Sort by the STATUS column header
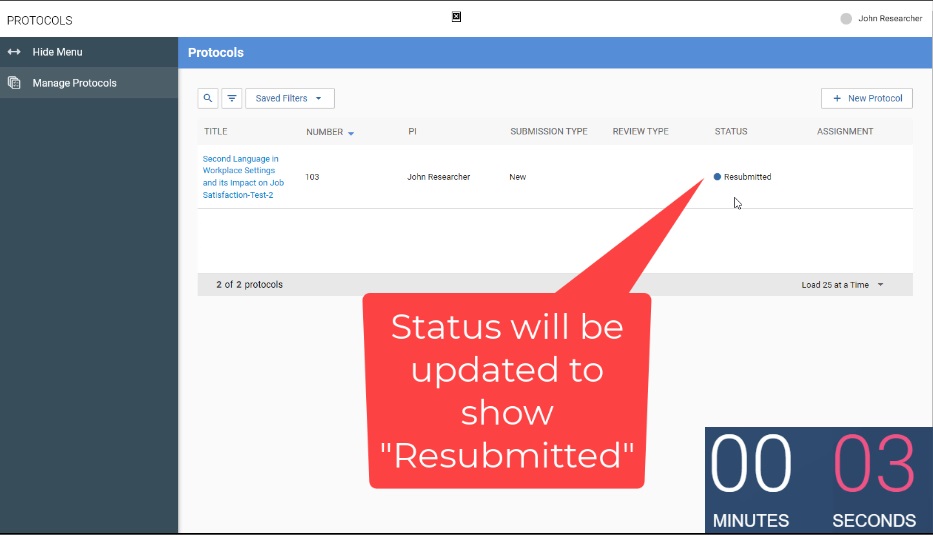Viewport: 933px width, 535px height. click(x=731, y=132)
